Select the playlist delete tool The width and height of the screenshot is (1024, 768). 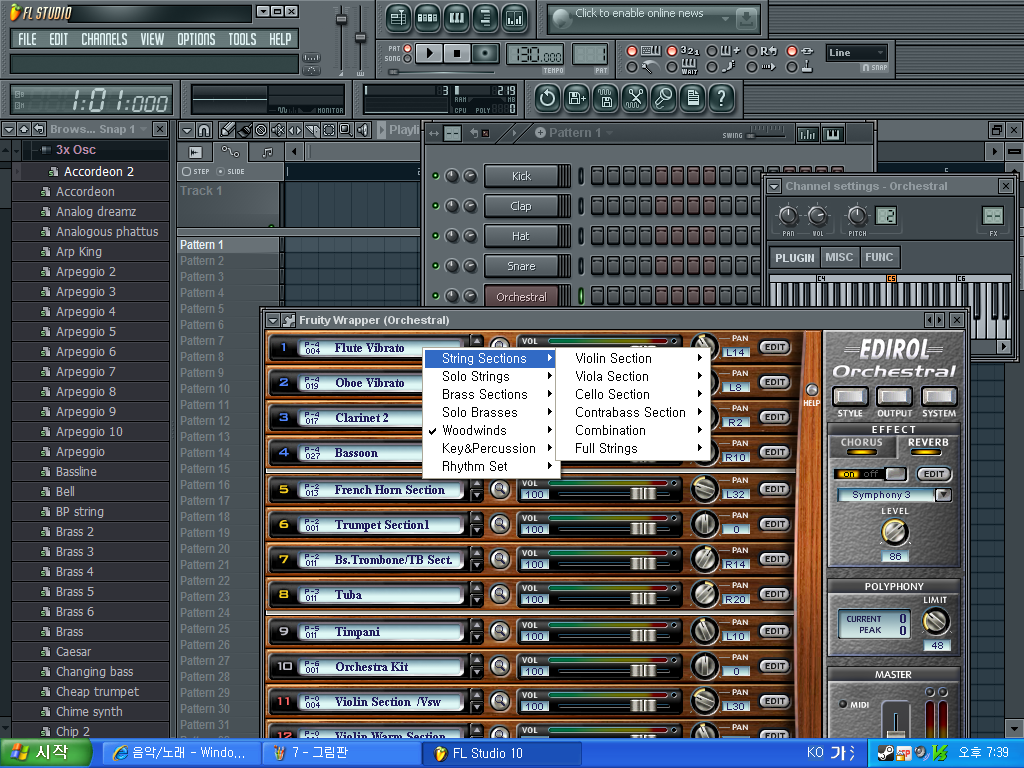[261, 130]
